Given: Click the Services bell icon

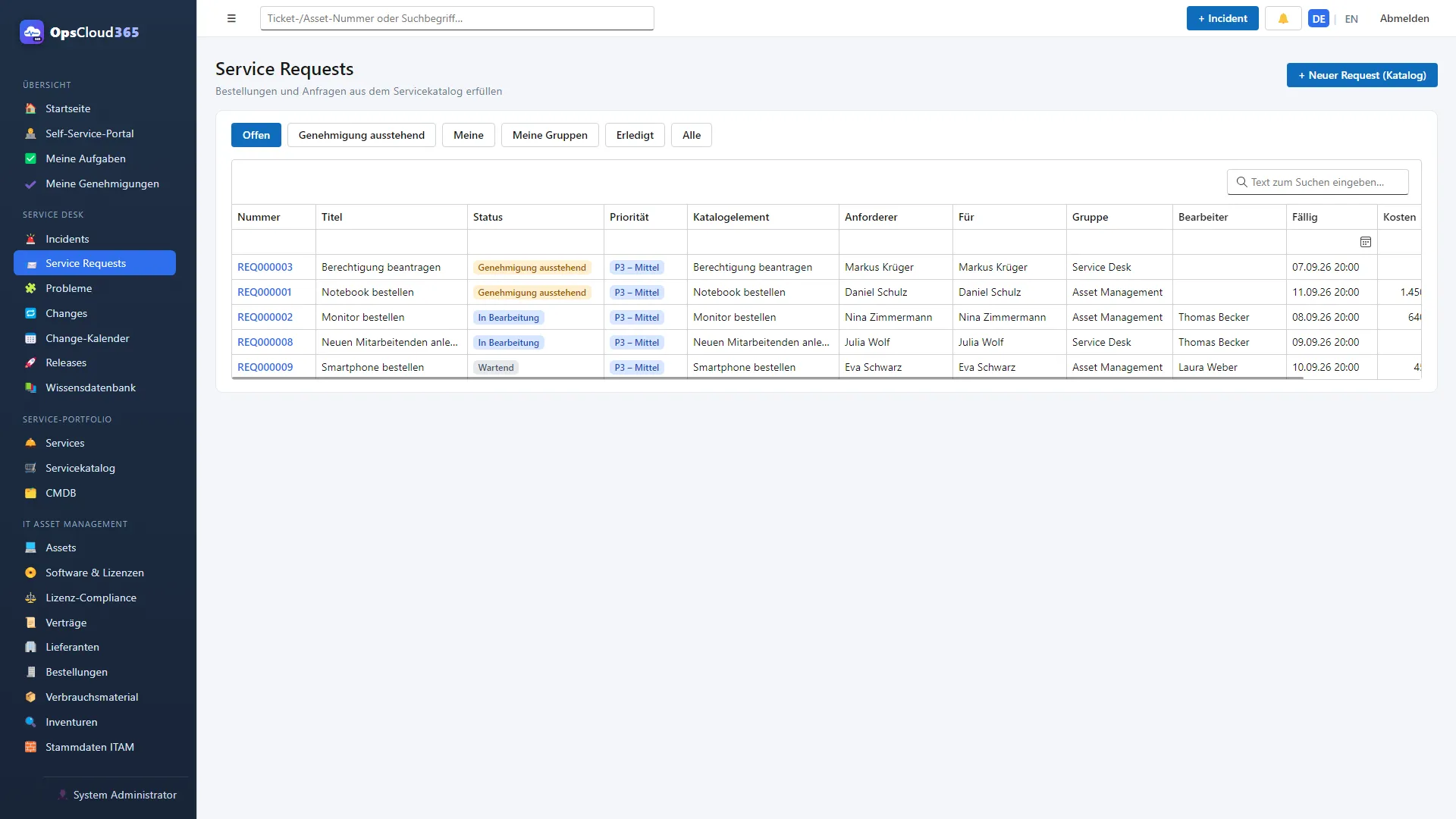Looking at the screenshot, I should pos(30,443).
